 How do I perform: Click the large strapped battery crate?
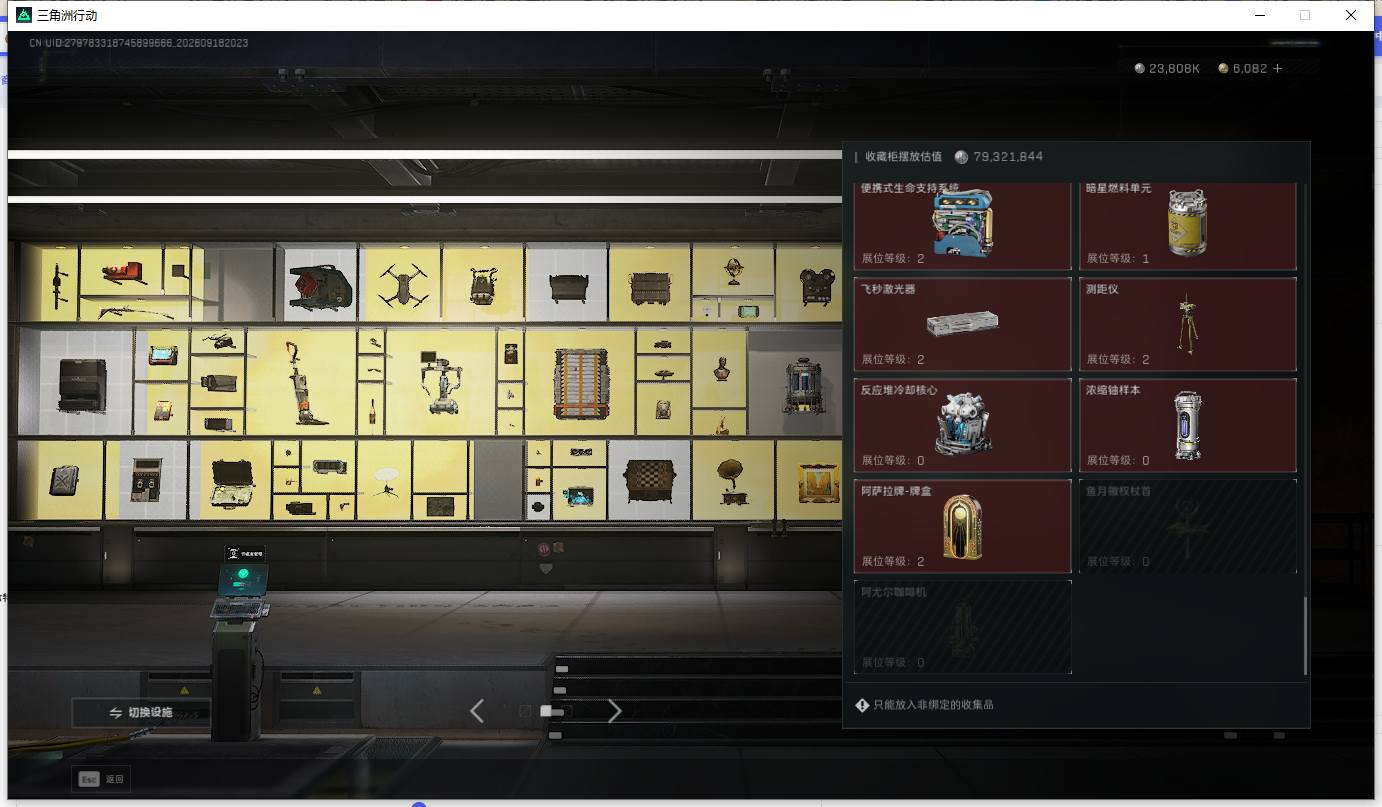tap(580, 384)
